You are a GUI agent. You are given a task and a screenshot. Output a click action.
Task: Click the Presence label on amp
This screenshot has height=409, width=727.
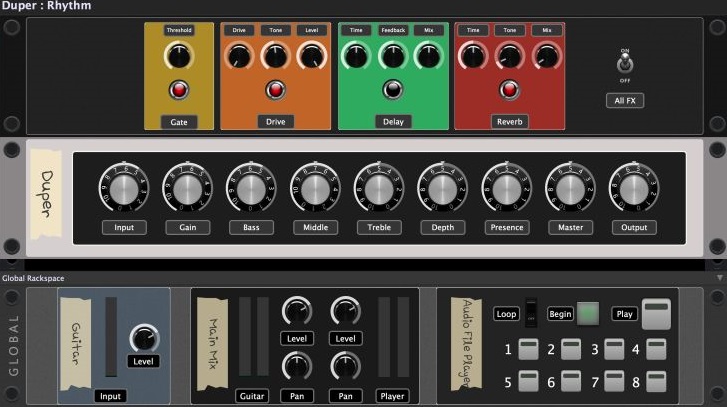click(507, 227)
